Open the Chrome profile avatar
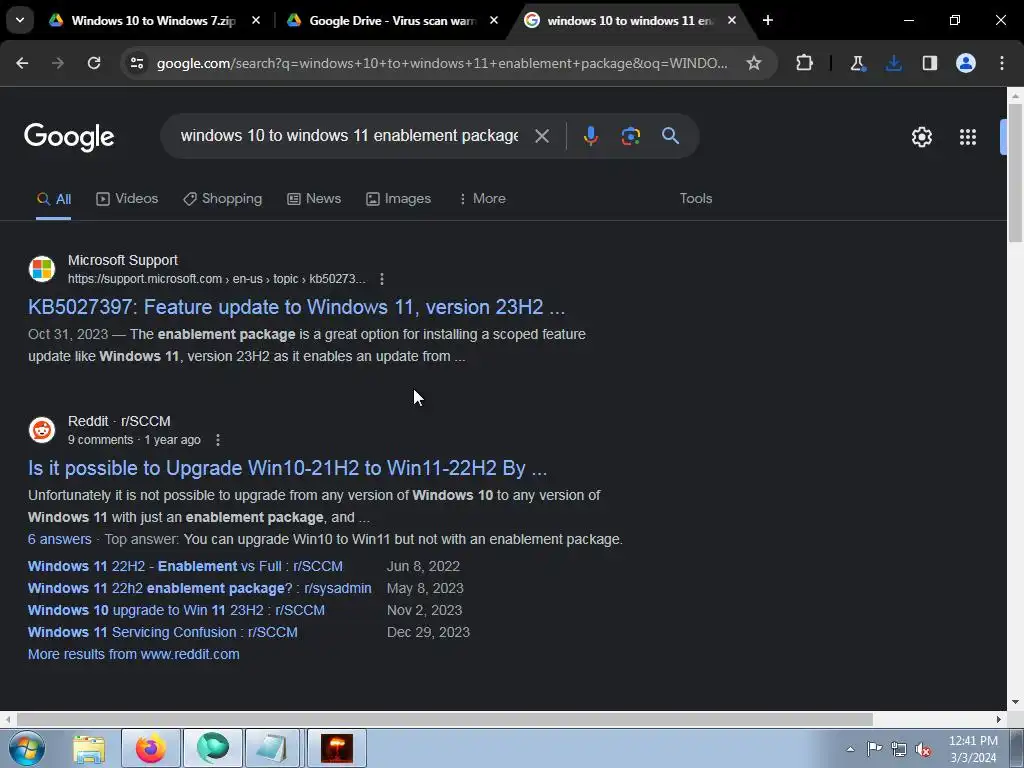The height and width of the screenshot is (768, 1024). click(966, 63)
